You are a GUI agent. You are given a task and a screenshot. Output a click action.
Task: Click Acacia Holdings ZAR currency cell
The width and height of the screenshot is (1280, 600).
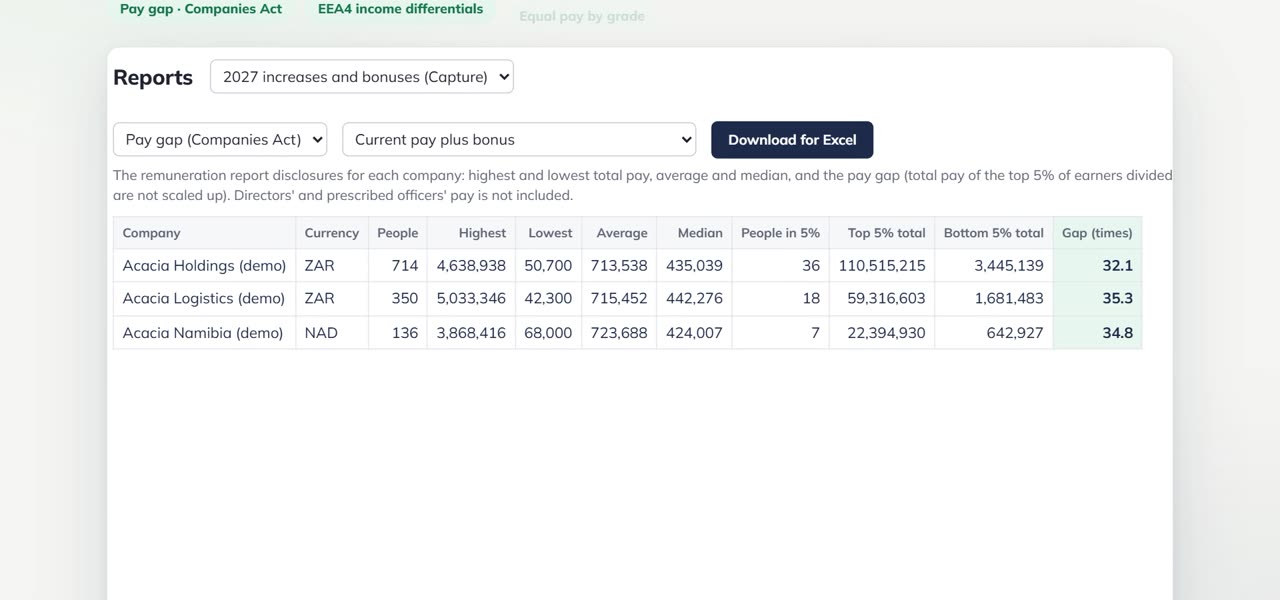[332, 266]
